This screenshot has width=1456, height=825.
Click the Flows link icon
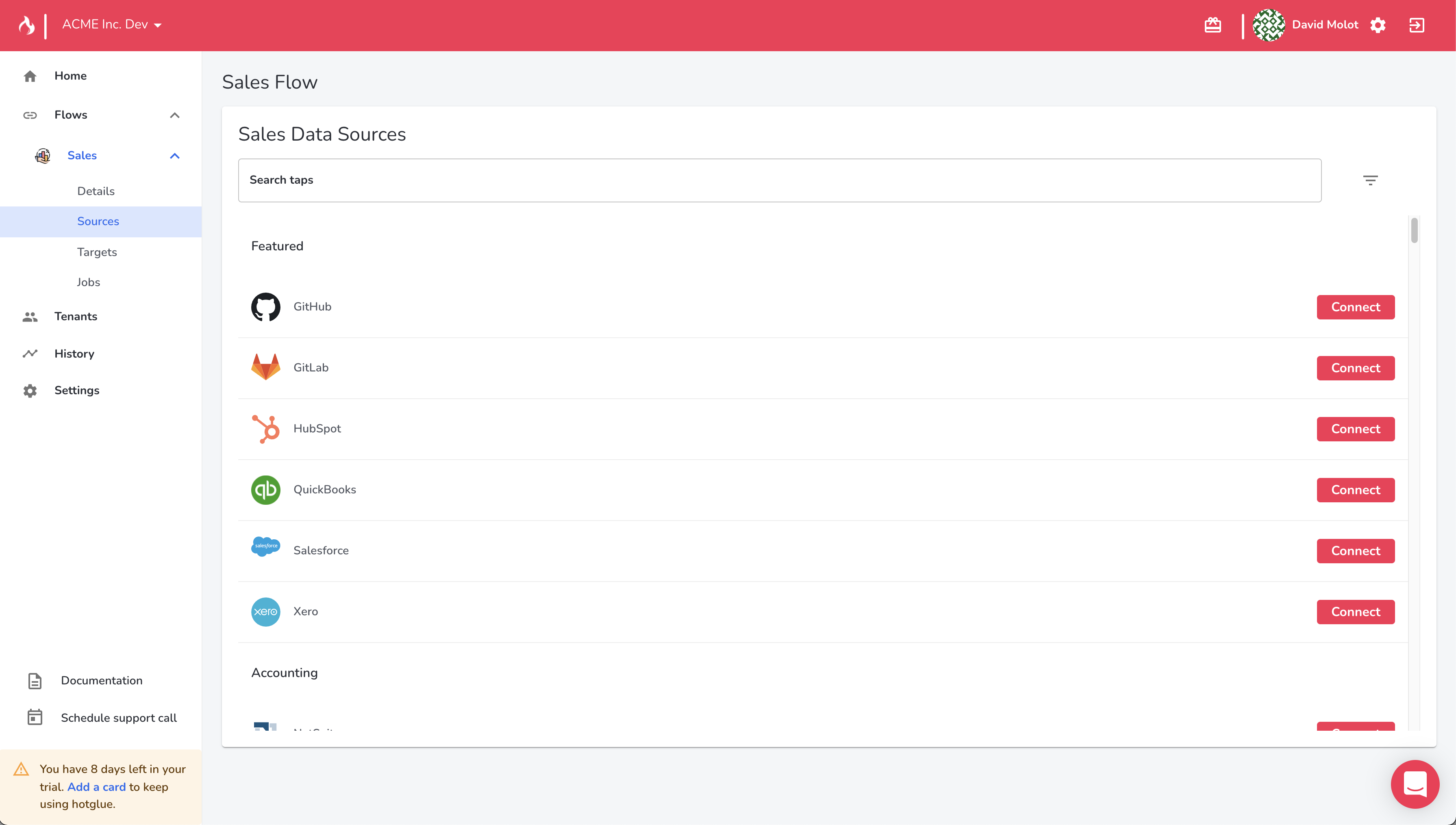(30, 115)
